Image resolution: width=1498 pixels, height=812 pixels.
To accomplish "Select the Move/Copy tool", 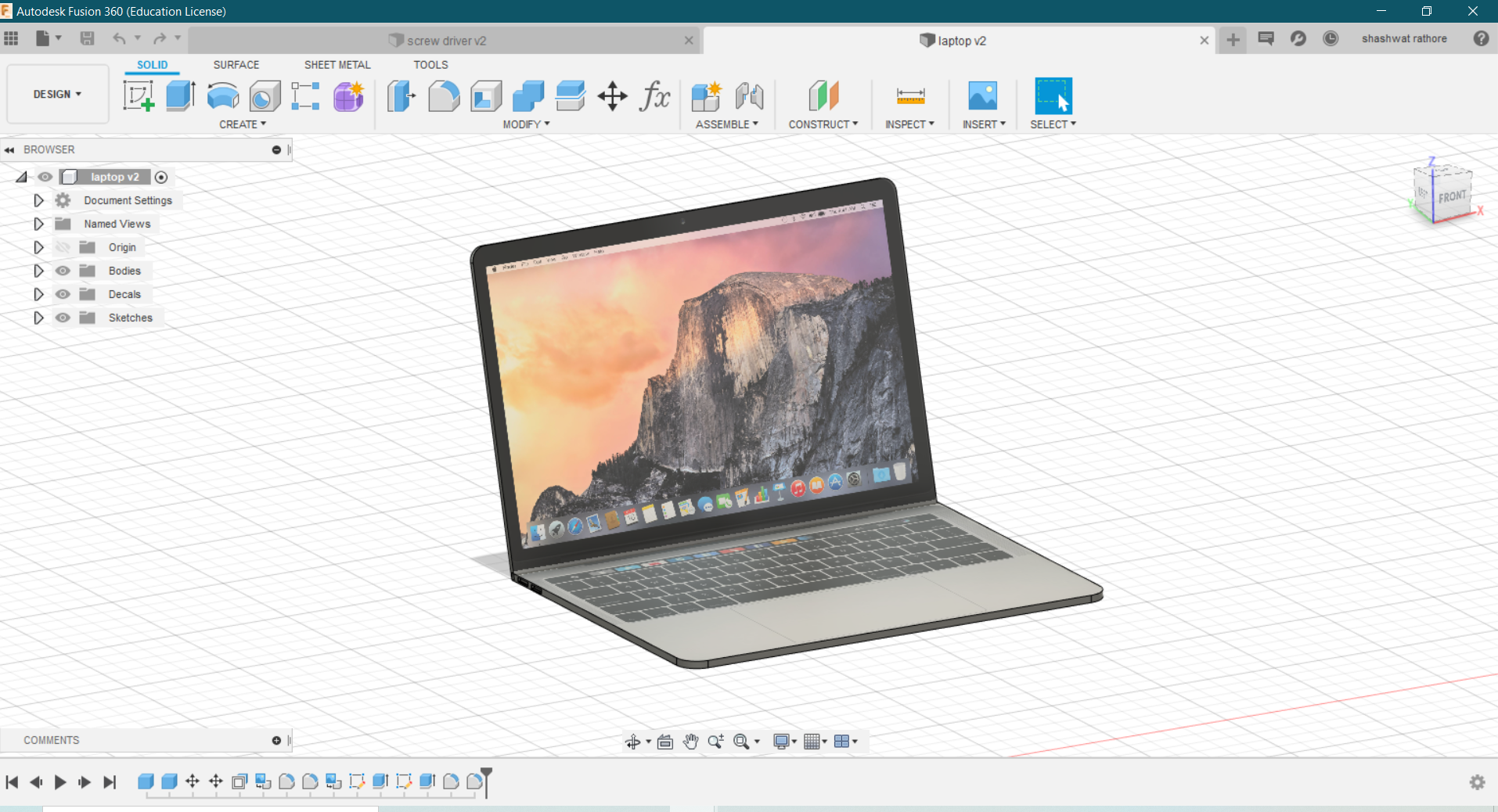I will click(612, 96).
